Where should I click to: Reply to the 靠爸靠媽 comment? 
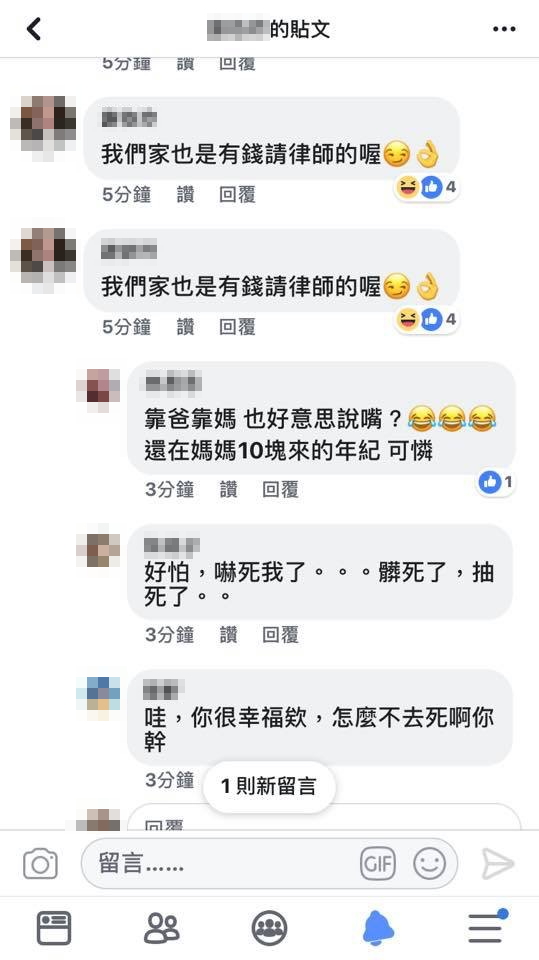click(x=281, y=489)
